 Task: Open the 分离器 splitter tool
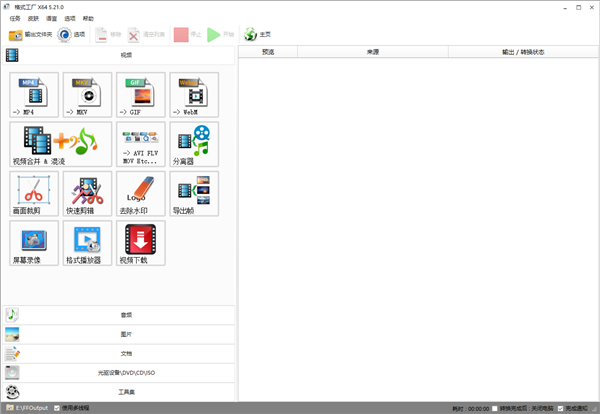194,144
